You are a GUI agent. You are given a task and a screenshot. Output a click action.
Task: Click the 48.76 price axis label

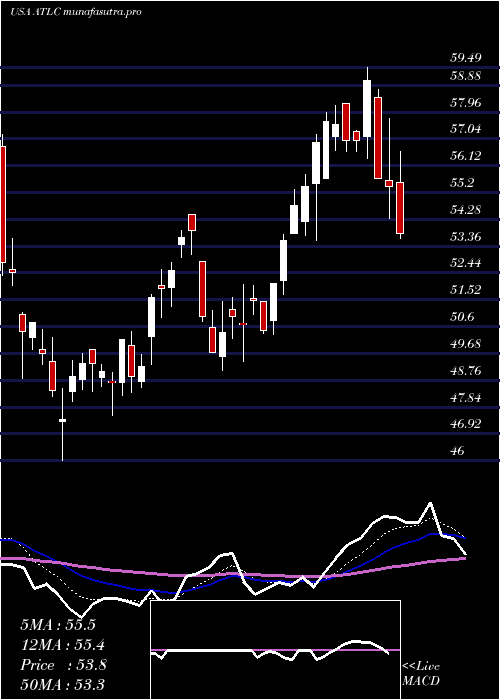(x=465, y=370)
